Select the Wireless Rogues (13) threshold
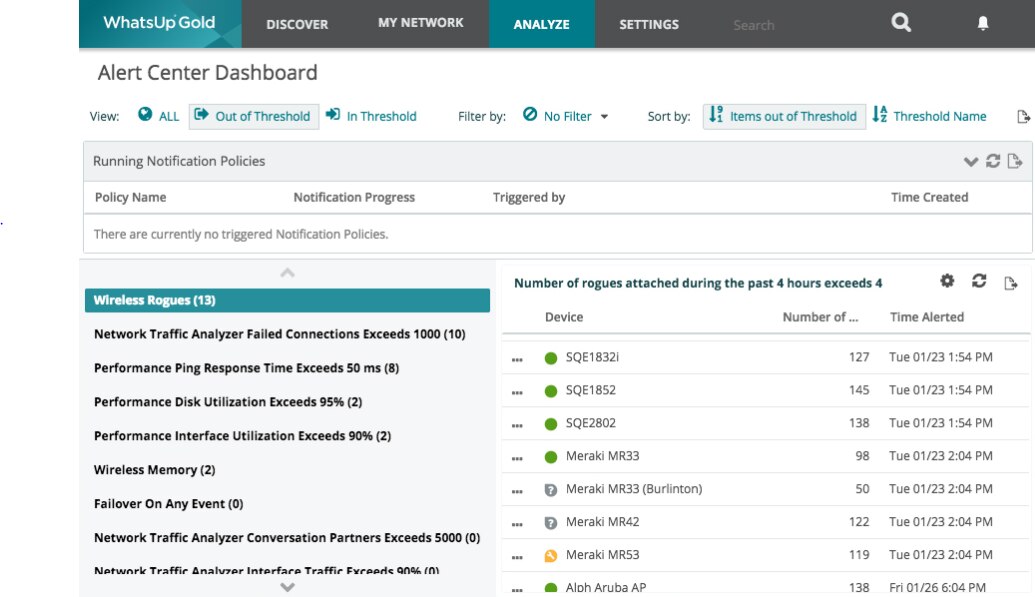 [x=287, y=300]
